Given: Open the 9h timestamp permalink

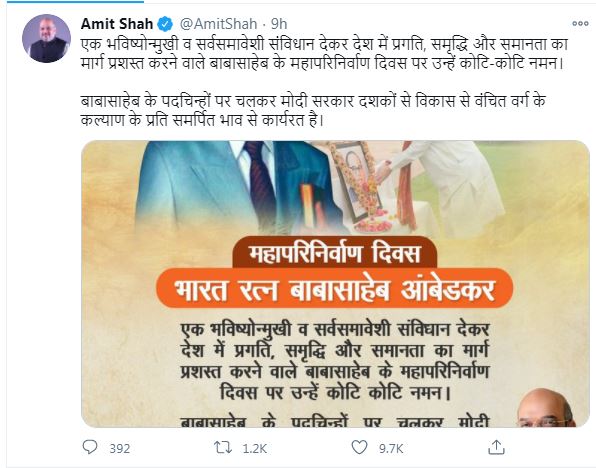Looking at the screenshot, I should pyautogui.click(x=279, y=24).
